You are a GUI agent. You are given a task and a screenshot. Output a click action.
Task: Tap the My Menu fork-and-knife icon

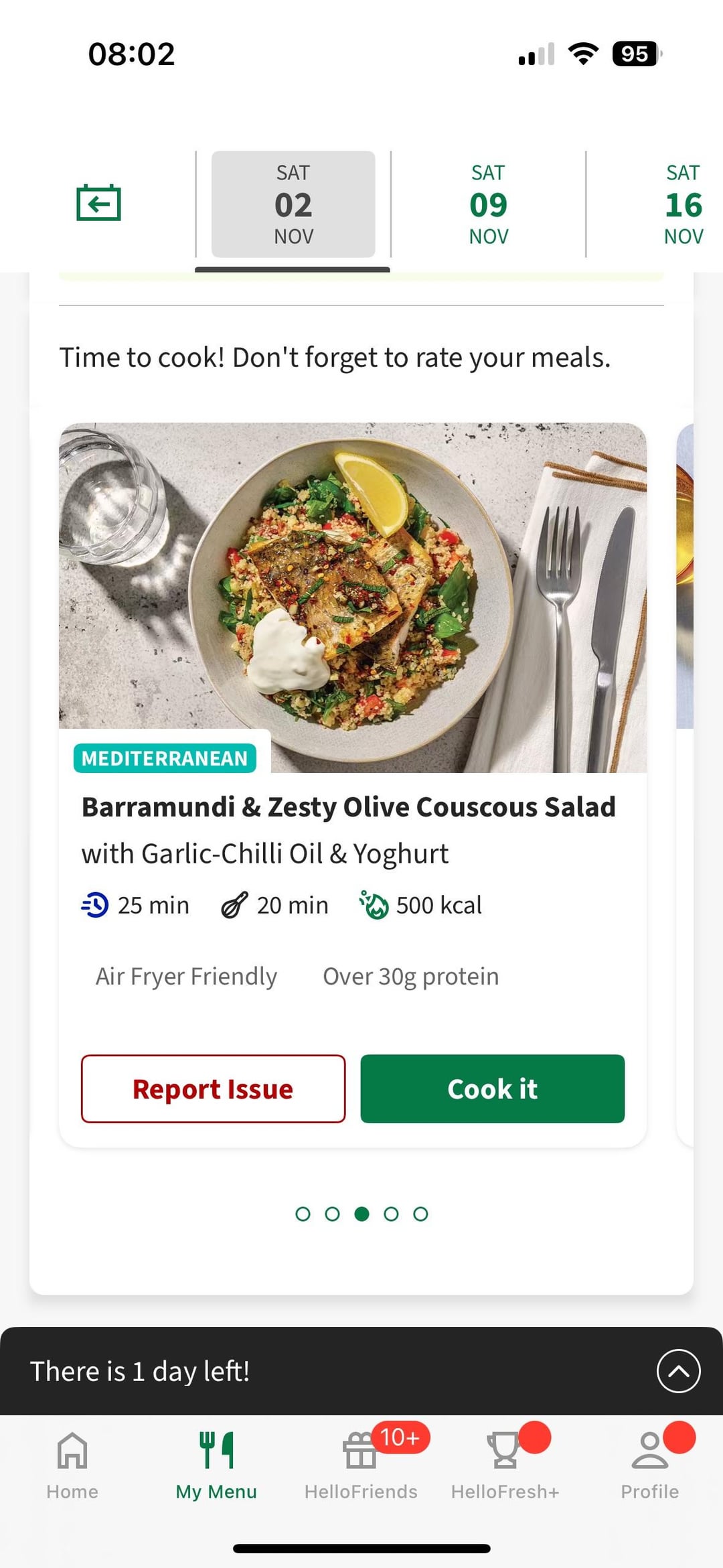216,1449
